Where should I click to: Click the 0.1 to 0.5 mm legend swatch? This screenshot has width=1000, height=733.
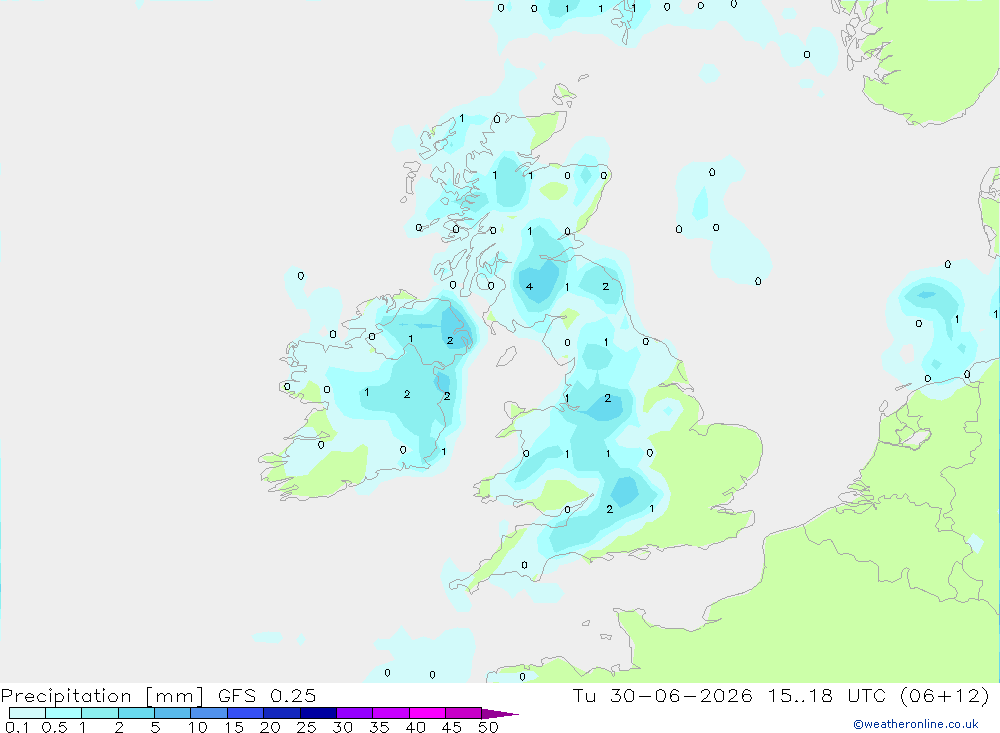(27, 713)
